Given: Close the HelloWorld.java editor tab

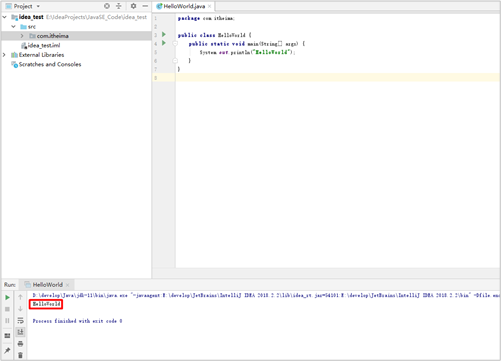Looking at the screenshot, I should tap(209, 6).
